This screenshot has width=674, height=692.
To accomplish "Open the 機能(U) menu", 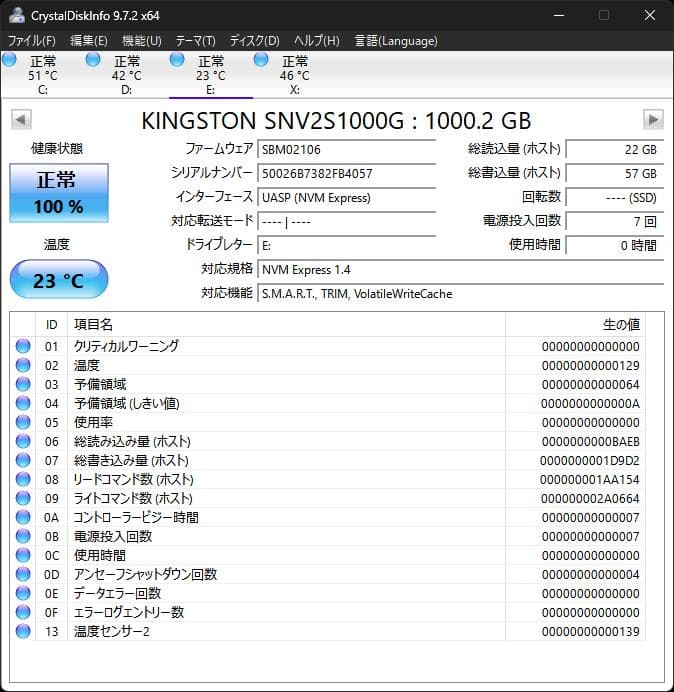I will coord(142,41).
